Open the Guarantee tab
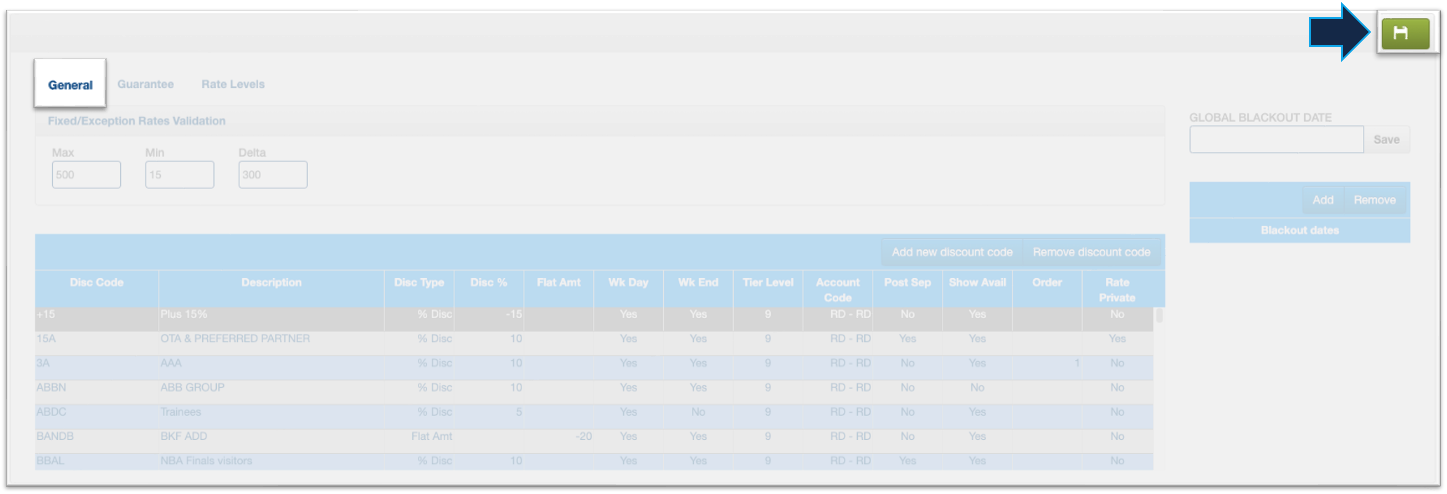The width and height of the screenshot is (1447, 494). tap(145, 85)
